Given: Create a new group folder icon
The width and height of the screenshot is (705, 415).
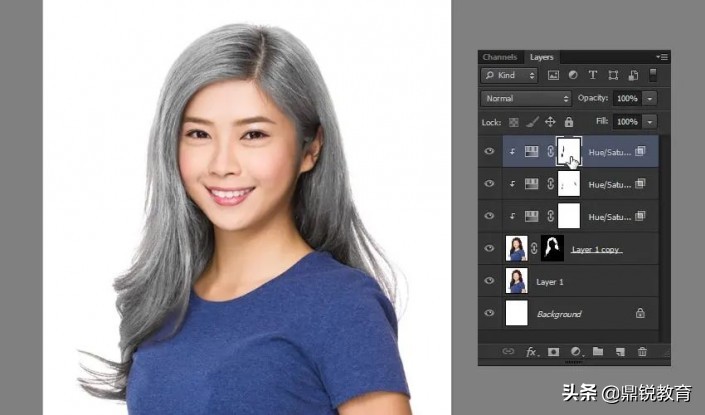Looking at the screenshot, I should 598,351.
